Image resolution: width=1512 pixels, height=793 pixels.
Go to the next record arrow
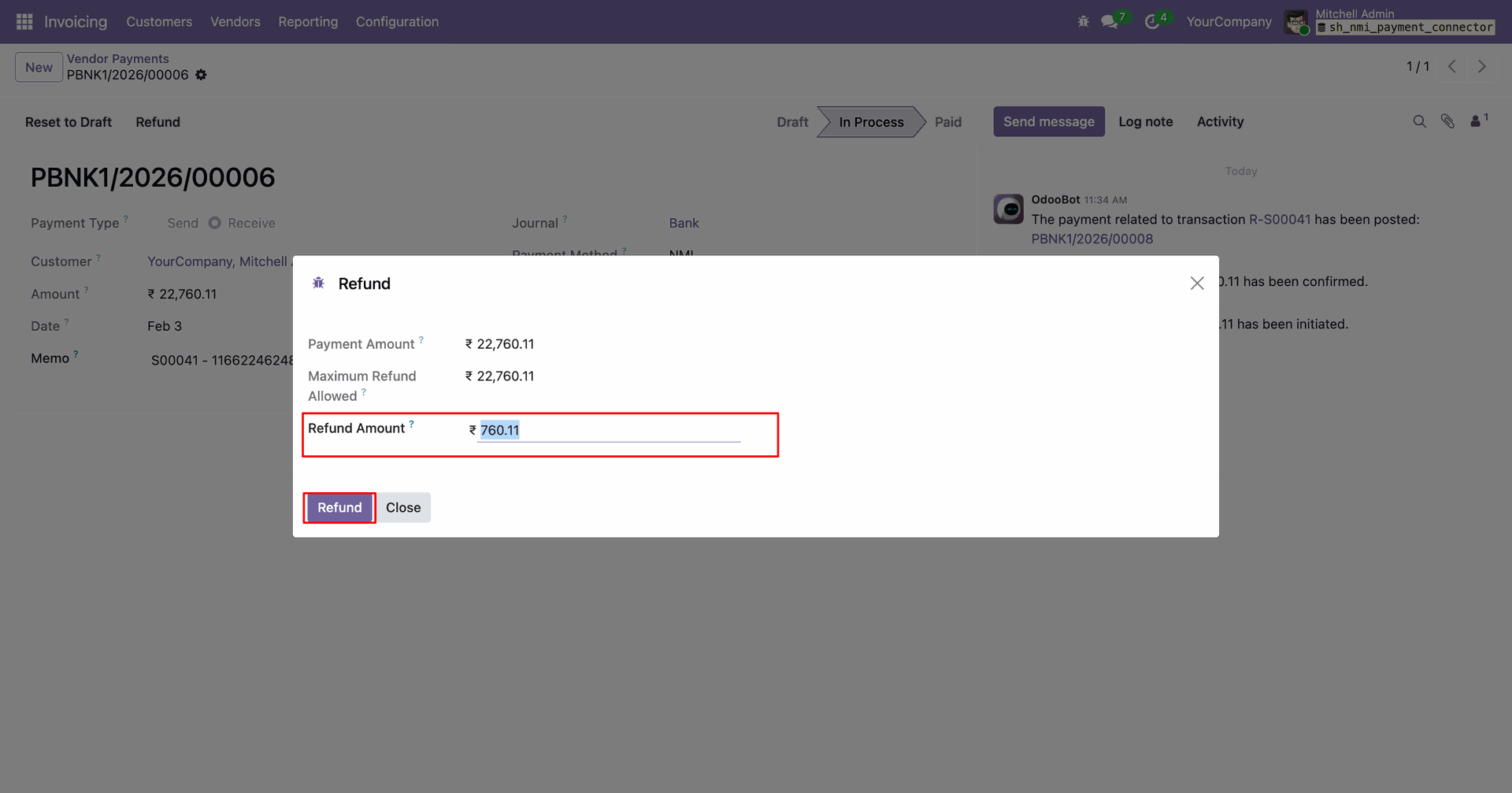pos(1481,67)
